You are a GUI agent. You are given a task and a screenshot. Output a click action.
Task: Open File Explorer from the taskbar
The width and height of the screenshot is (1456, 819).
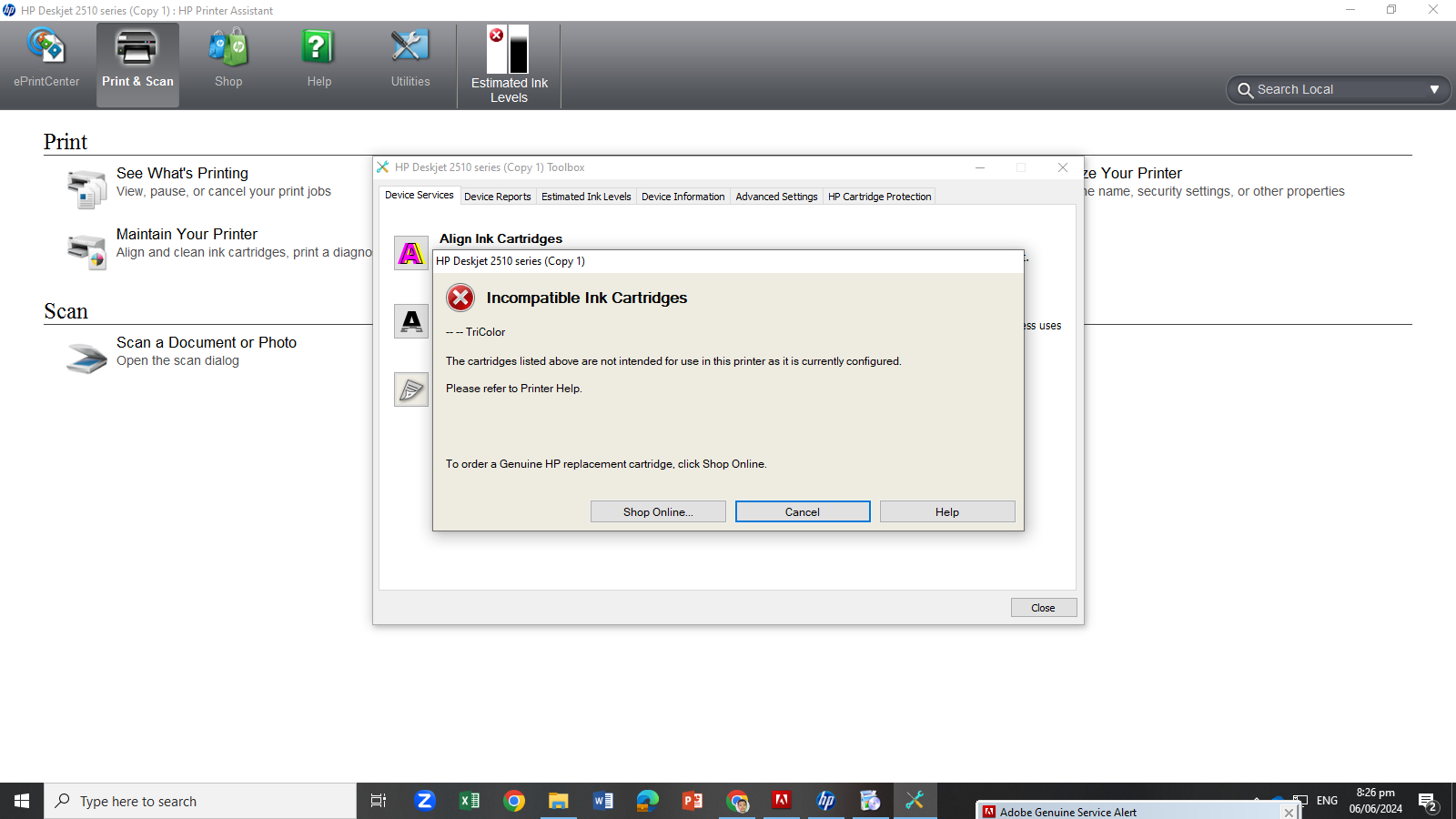click(558, 801)
